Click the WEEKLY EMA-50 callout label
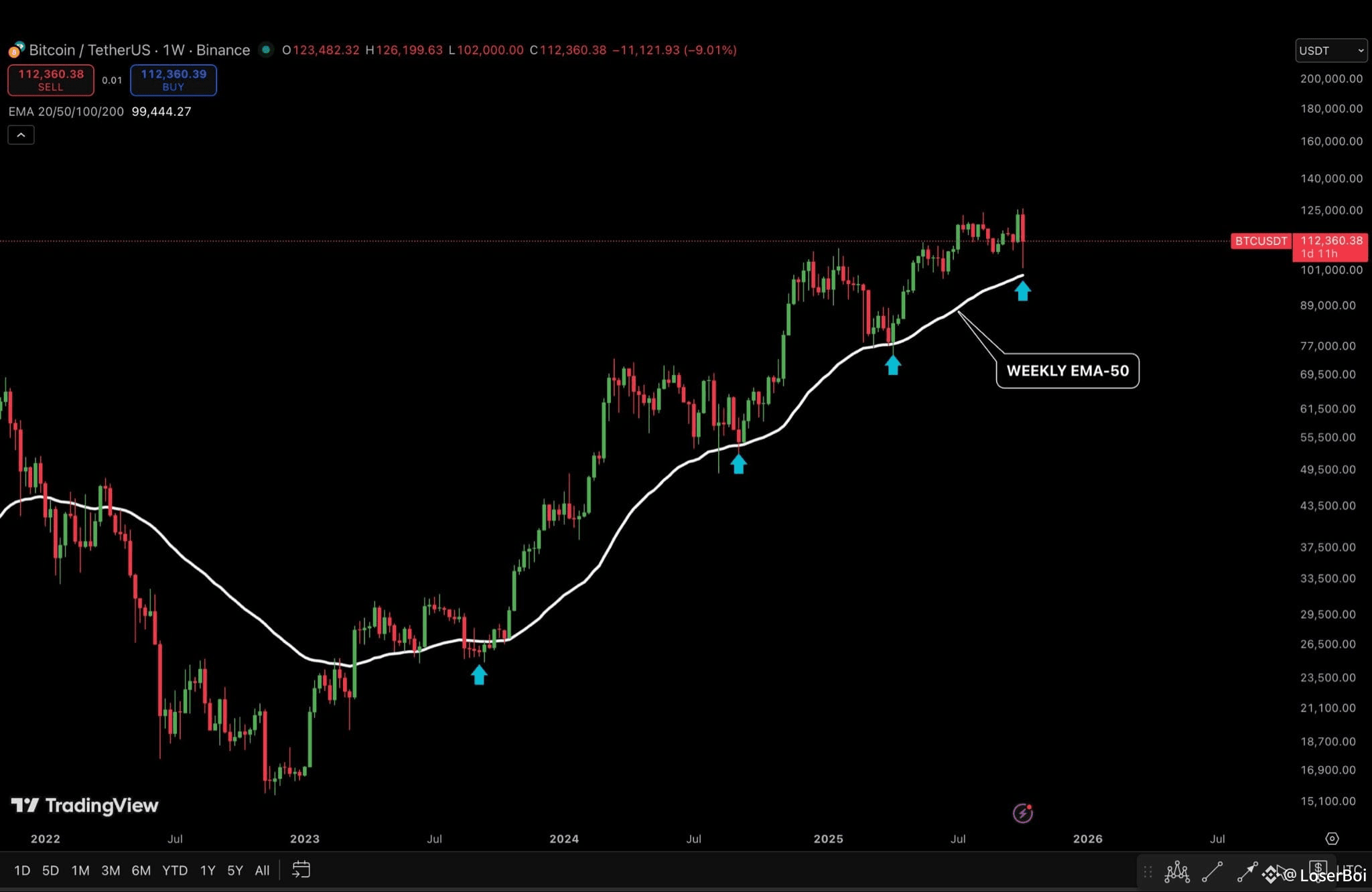1372x892 pixels. [x=1068, y=371]
